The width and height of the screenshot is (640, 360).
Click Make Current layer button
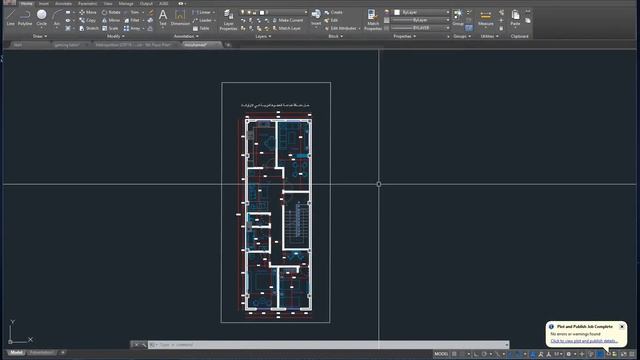pyautogui.click(x=287, y=20)
